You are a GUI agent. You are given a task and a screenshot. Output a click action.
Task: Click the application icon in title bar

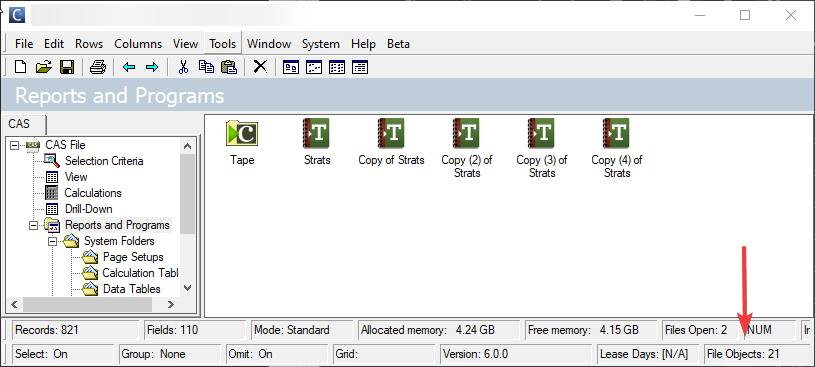coord(17,15)
